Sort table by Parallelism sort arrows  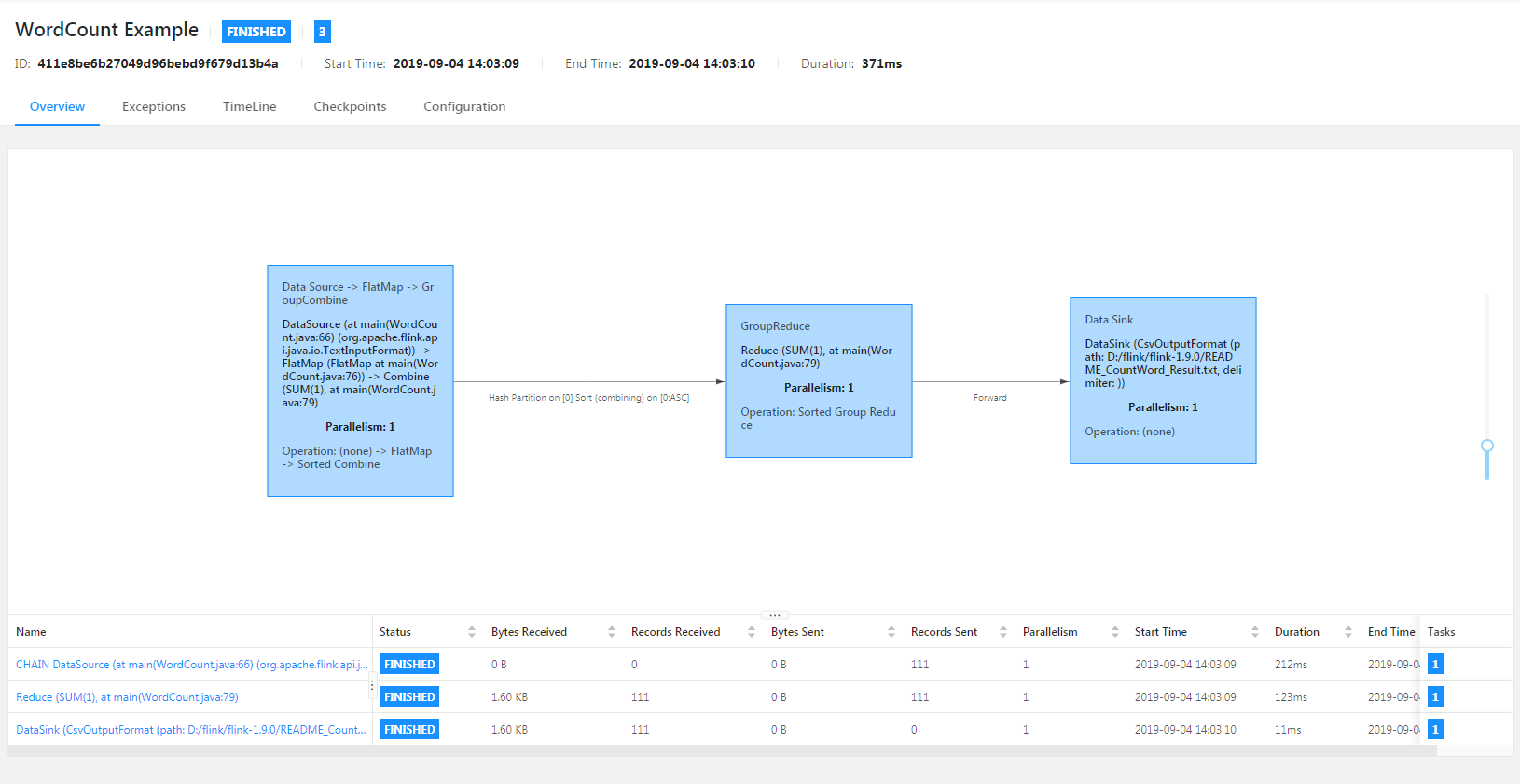1114,632
